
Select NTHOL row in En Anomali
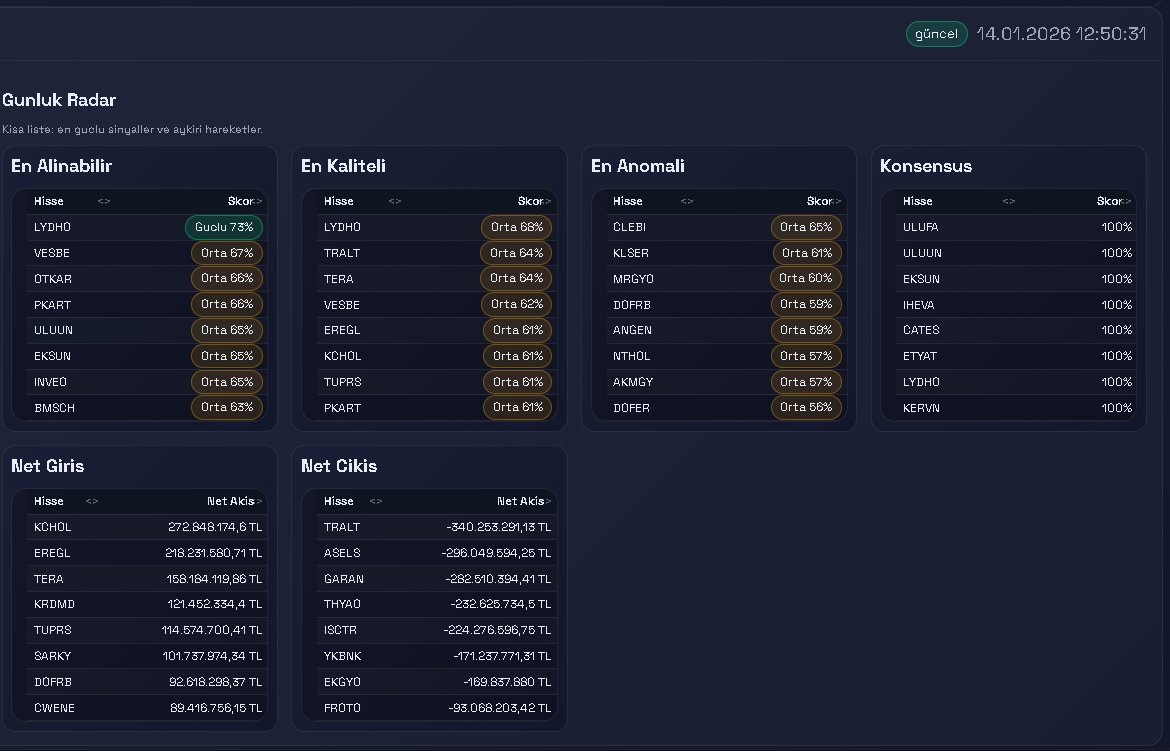click(727, 356)
